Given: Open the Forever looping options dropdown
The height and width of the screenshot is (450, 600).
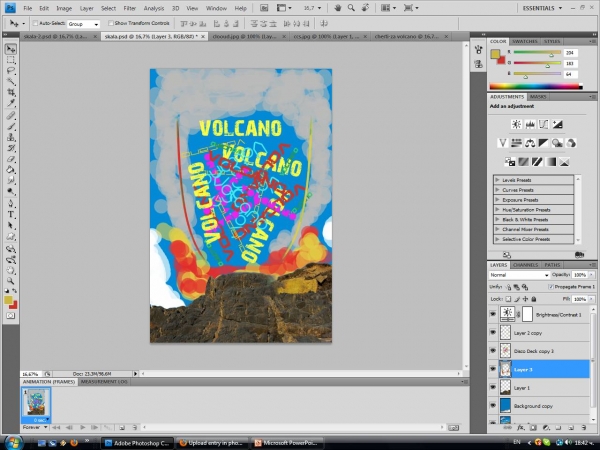Looking at the screenshot, I should pos(35,427).
